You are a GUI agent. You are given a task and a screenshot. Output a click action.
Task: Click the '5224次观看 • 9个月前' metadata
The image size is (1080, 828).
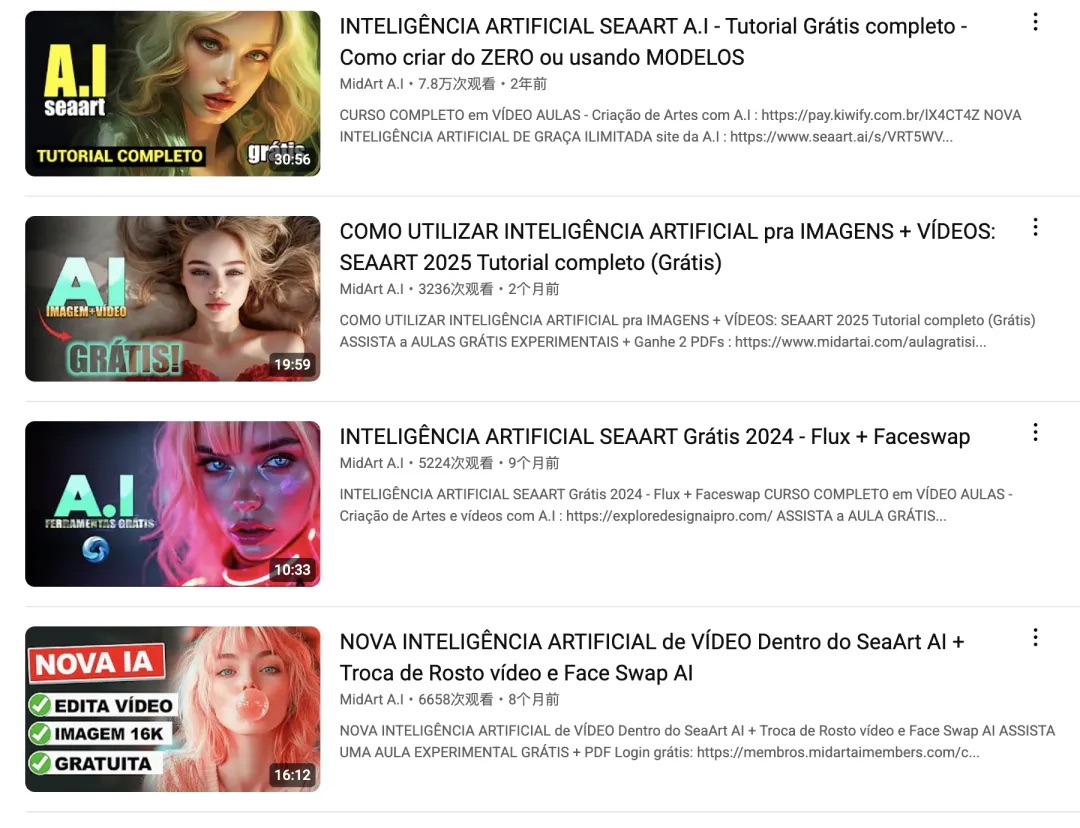pyautogui.click(x=488, y=463)
